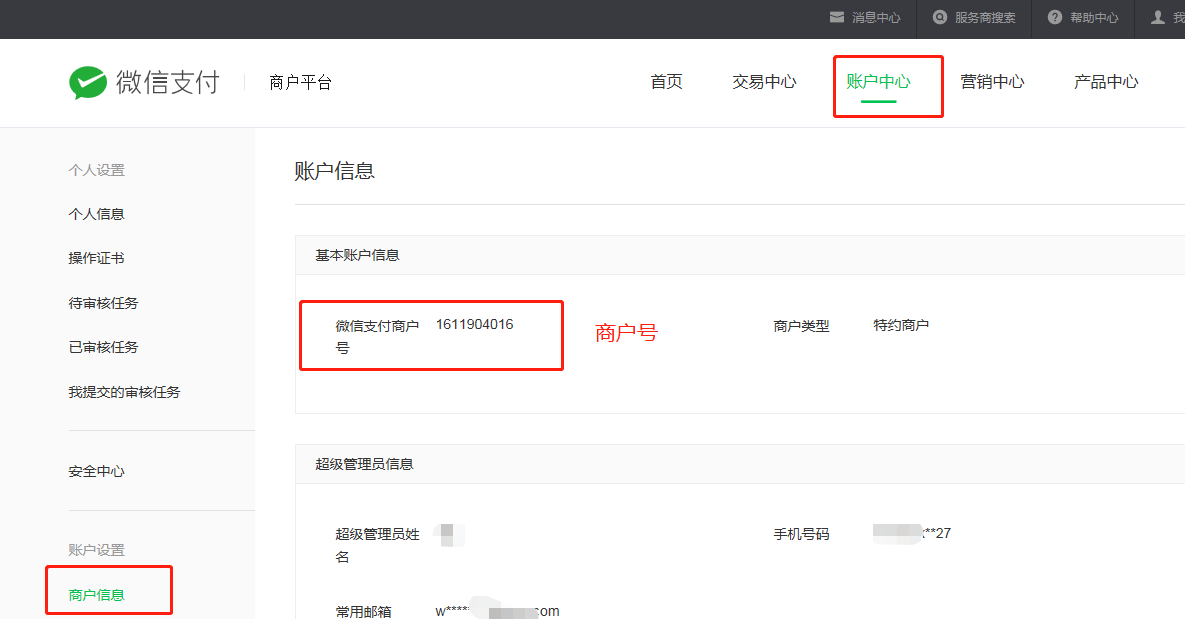Open 消息中心 in the top bar

[876, 17]
